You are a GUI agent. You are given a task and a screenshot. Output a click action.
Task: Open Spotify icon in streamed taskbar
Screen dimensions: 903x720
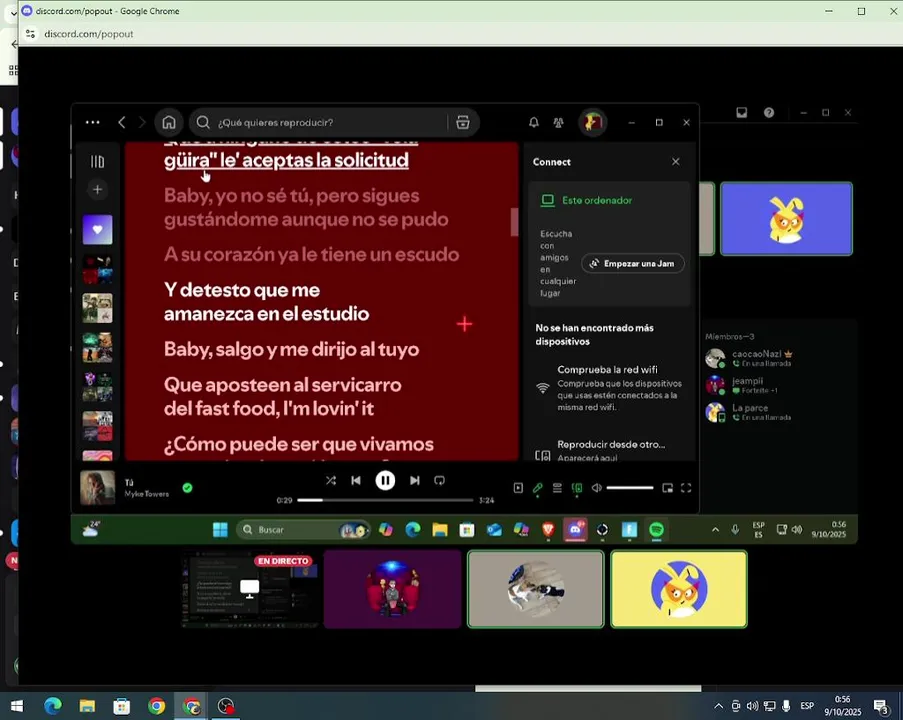pos(657,529)
